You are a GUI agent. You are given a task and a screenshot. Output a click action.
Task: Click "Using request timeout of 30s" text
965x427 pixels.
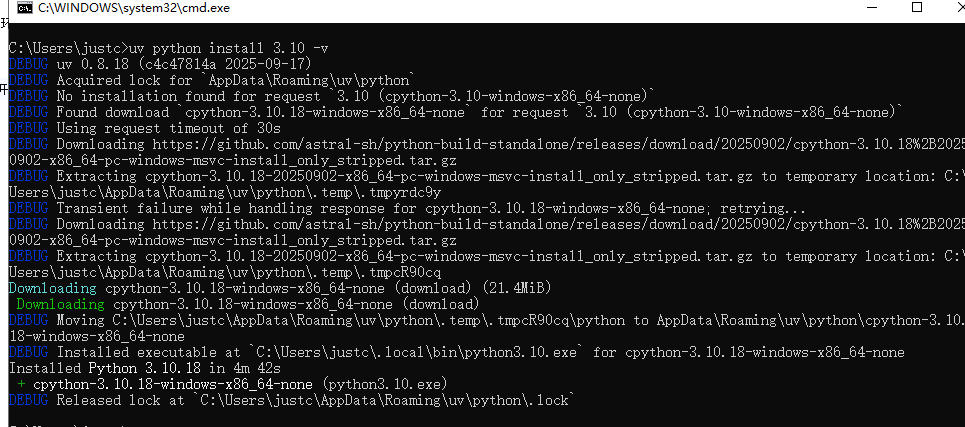[x=168, y=128]
